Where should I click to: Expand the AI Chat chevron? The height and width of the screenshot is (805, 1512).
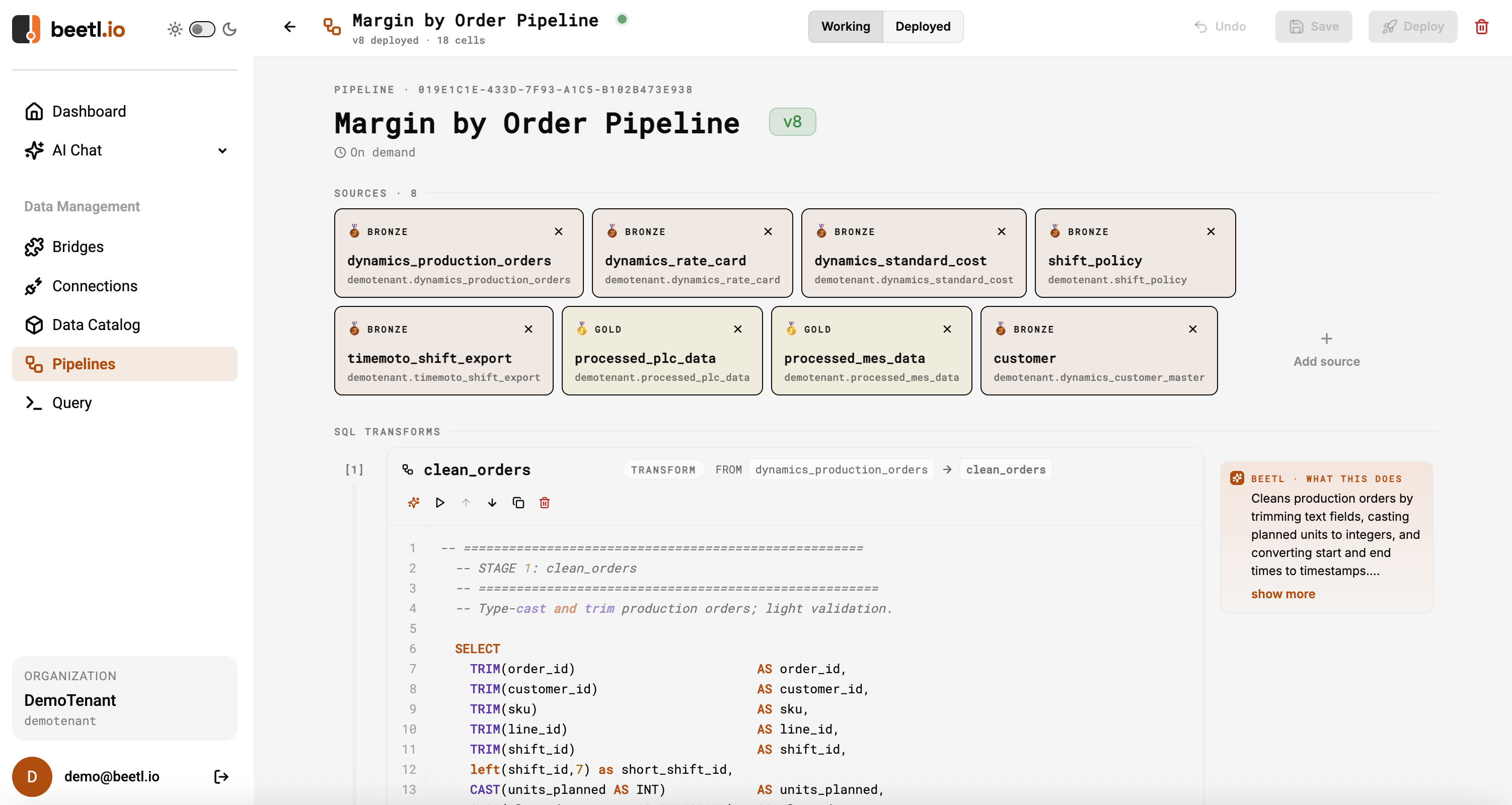(222, 151)
